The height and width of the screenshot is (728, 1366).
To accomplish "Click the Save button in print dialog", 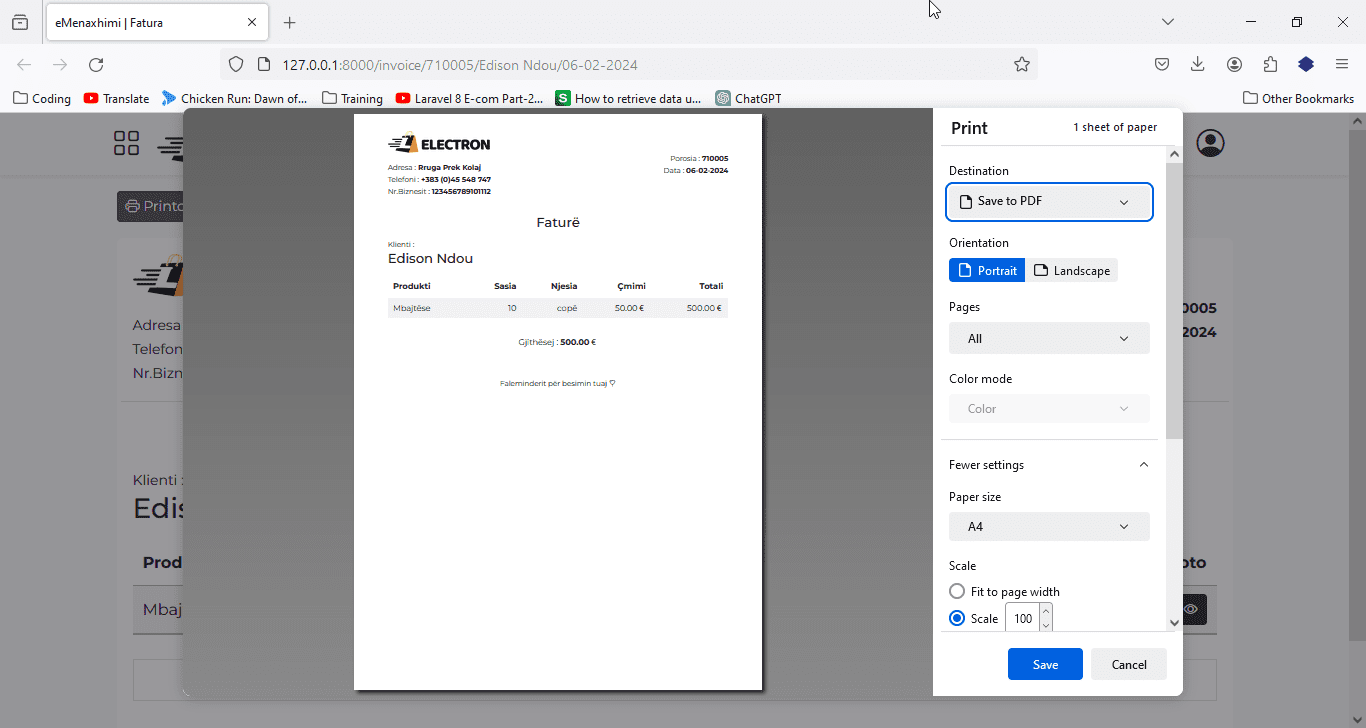I will [1045, 665].
